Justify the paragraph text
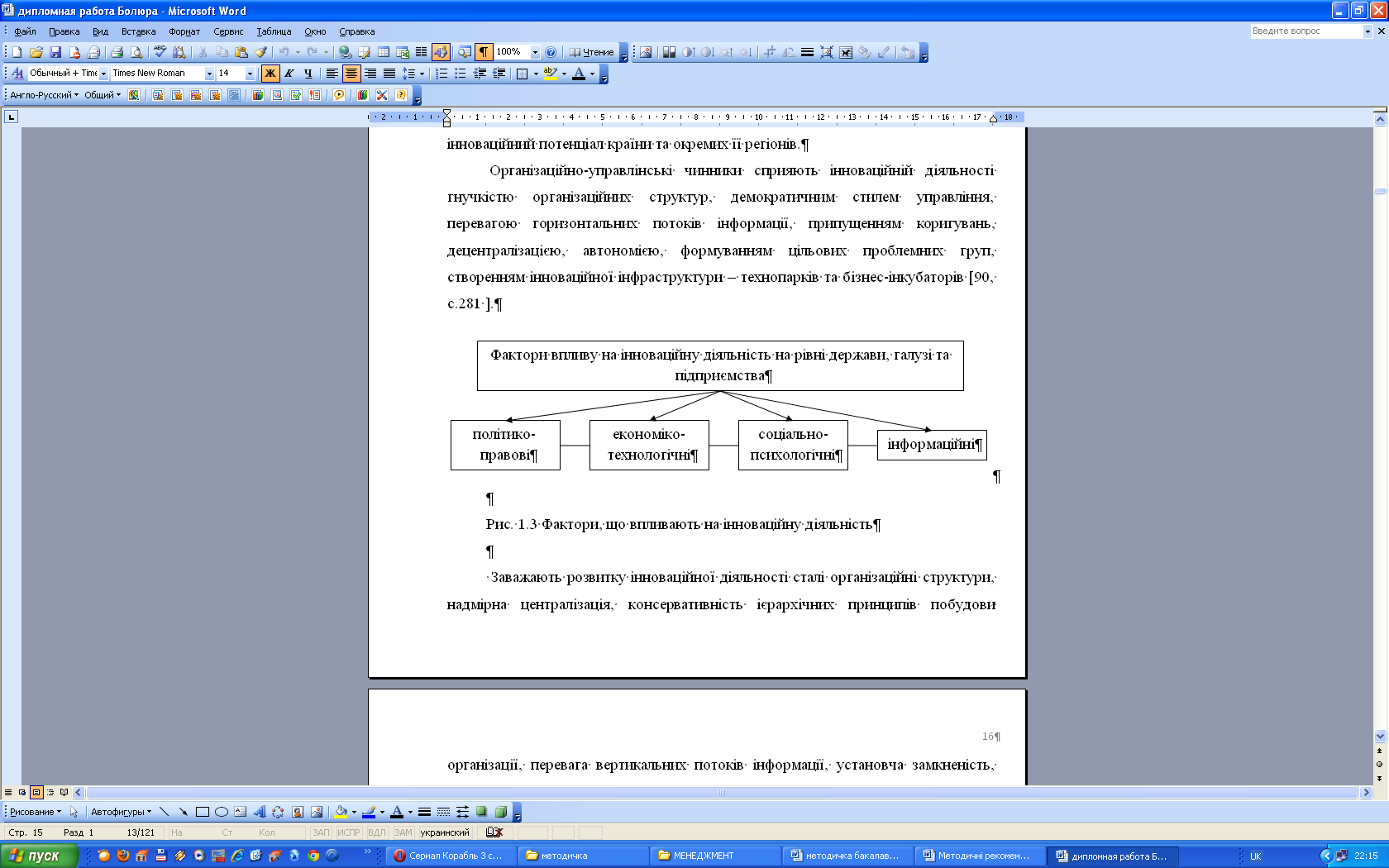The width and height of the screenshot is (1389, 868). pos(389,74)
